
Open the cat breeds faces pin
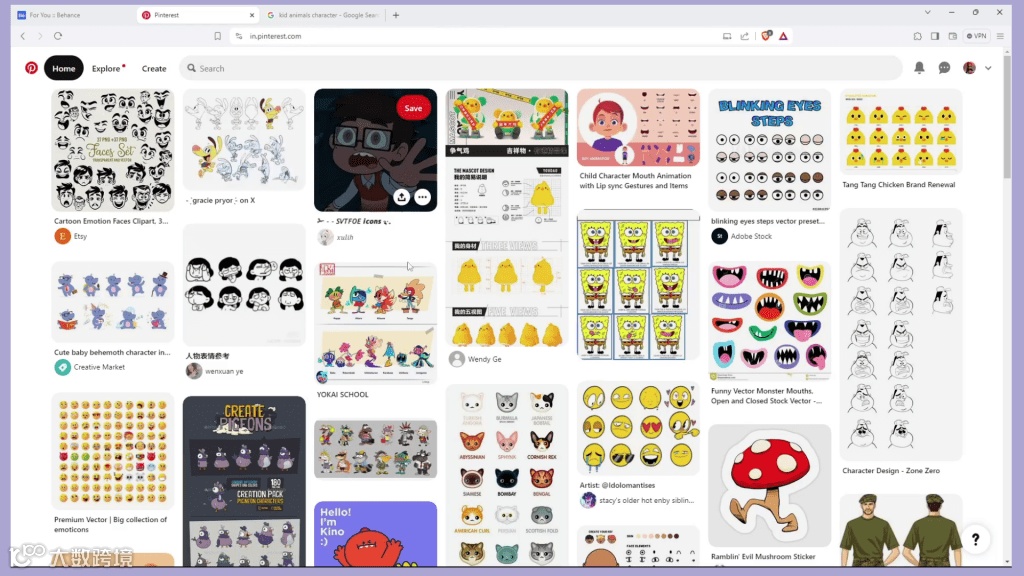click(x=507, y=475)
